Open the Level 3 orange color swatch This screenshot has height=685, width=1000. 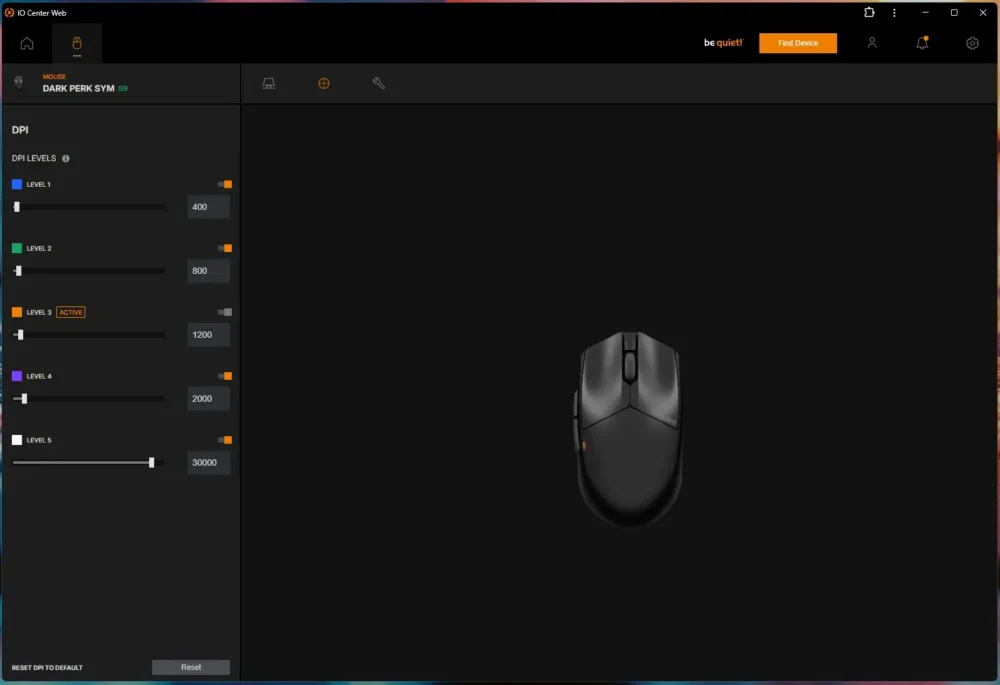(17, 312)
